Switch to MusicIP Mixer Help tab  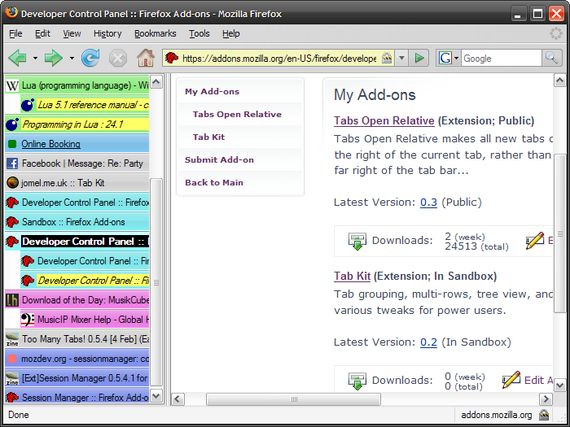tap(85, 320)
